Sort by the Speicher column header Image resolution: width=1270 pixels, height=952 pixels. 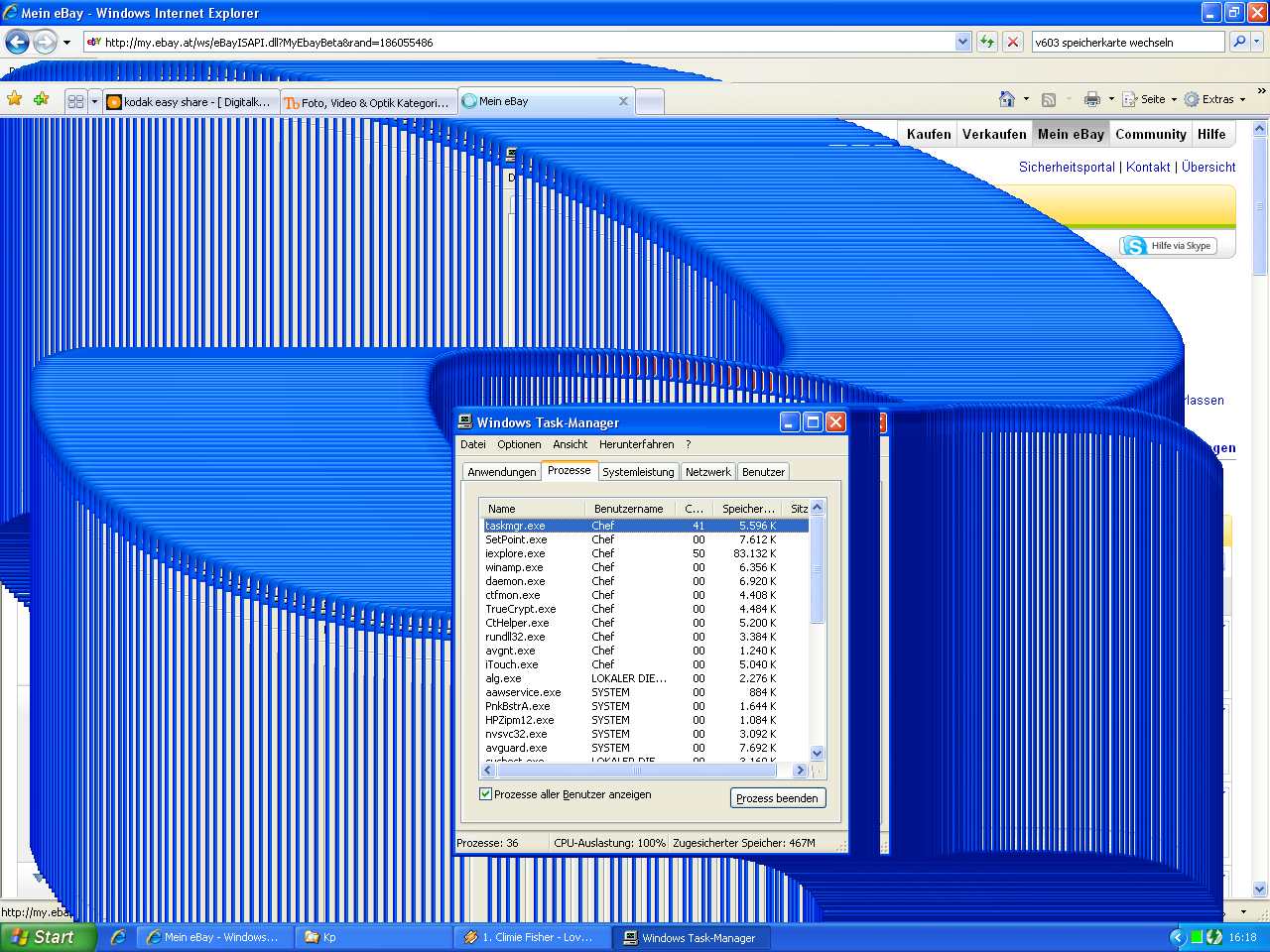(x=748, y=508)
